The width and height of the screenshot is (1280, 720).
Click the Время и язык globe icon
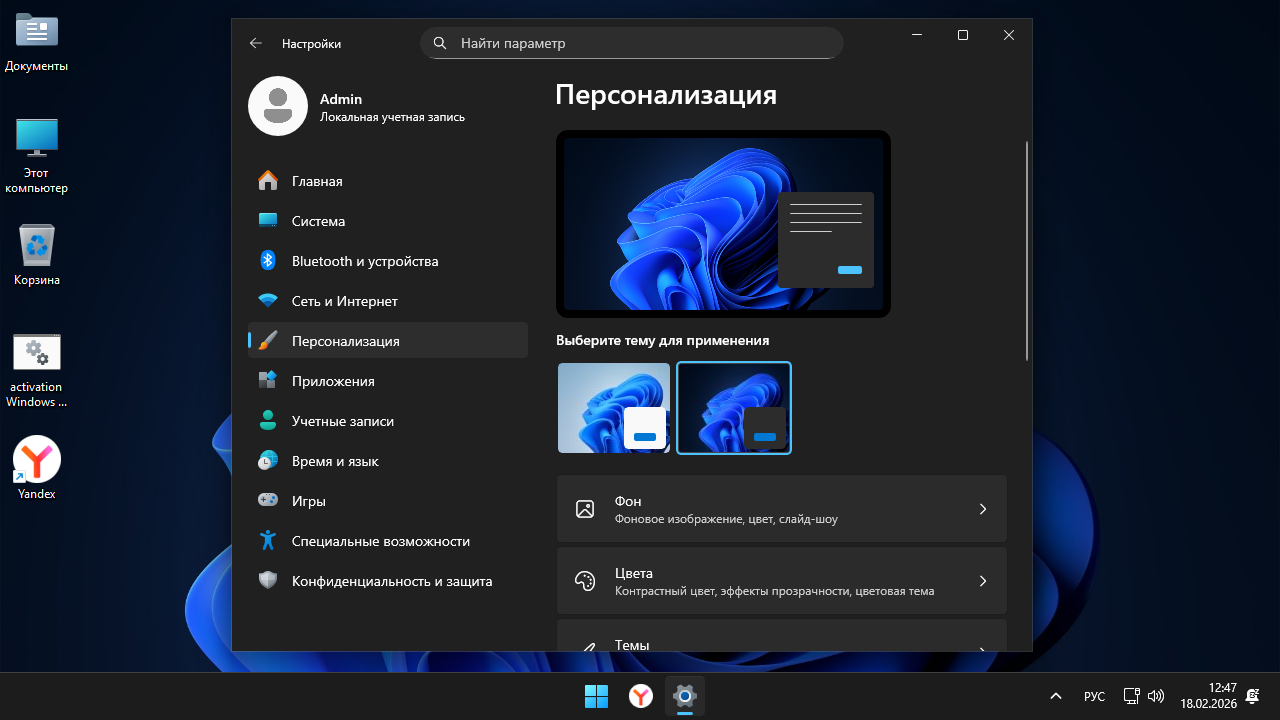coord(267,461)
